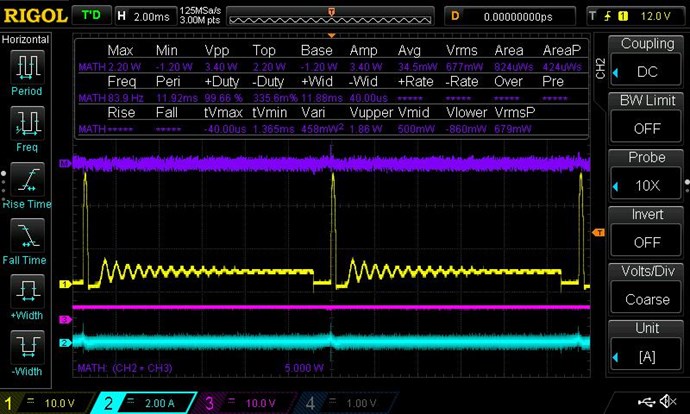This screenshot has height=414, width=690.
Task: Click the 5.000 W math scale label
Action: 304,368
